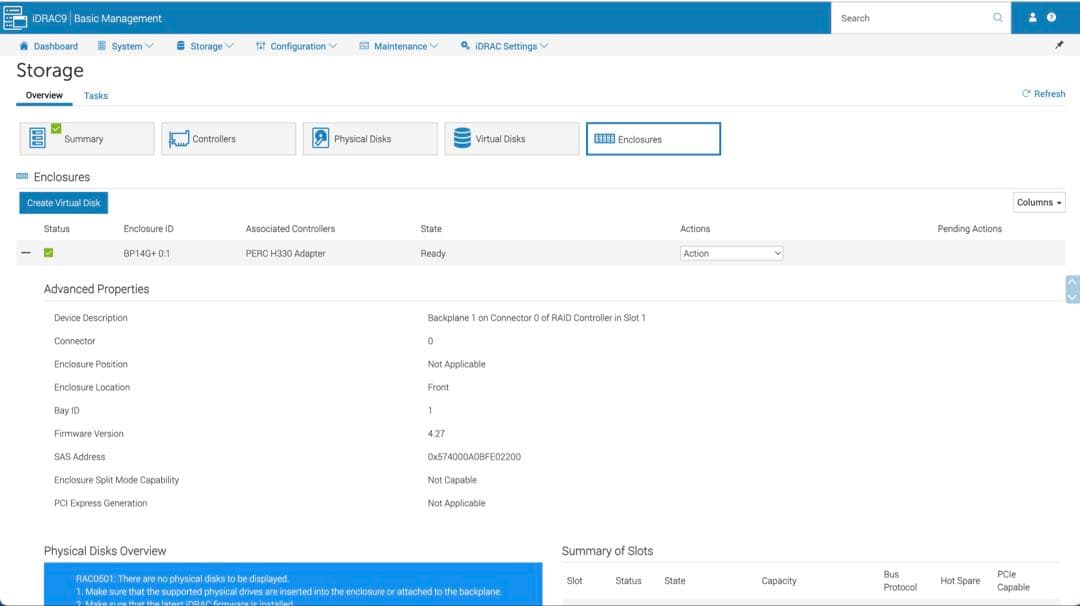The width and height of the screenshot is (1080, 606).
Task: Click the Pending Actions column header
Action: pos(969,229)
